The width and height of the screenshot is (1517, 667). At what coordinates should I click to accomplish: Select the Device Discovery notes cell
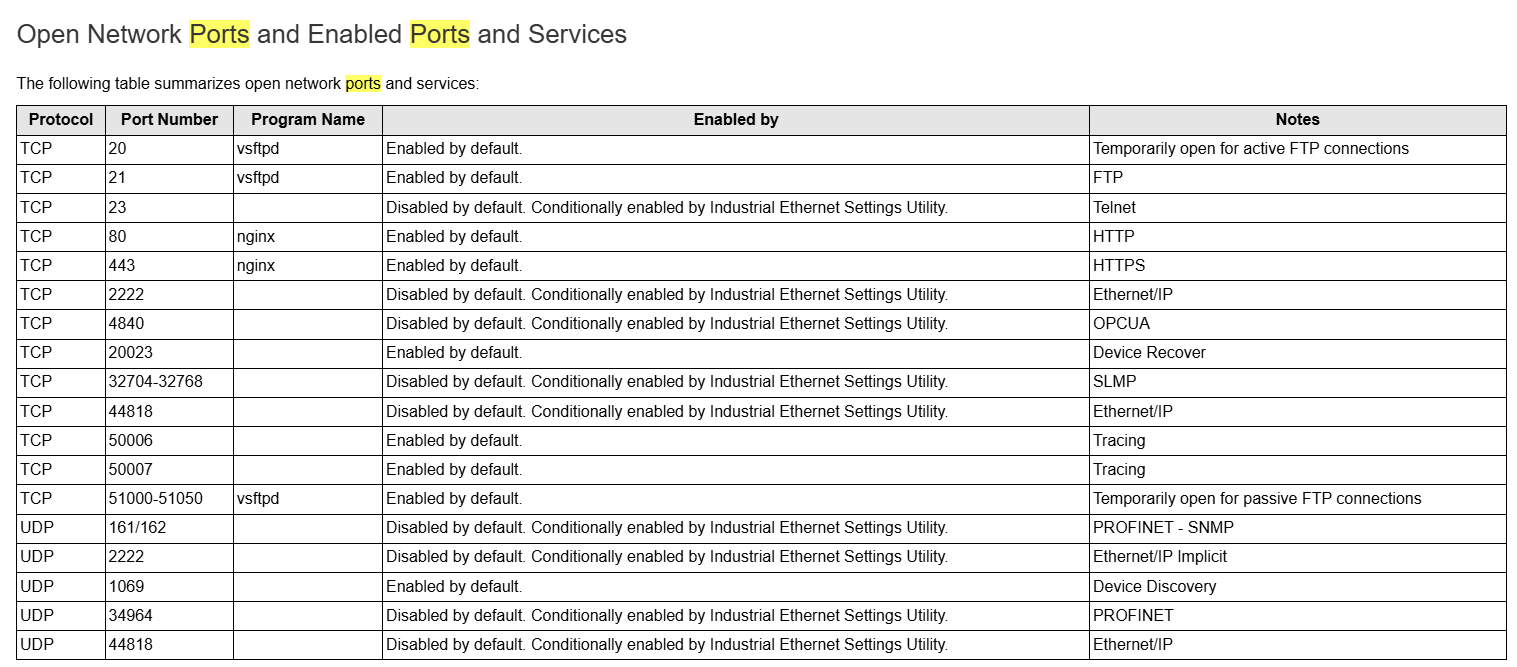(1154, 587)
